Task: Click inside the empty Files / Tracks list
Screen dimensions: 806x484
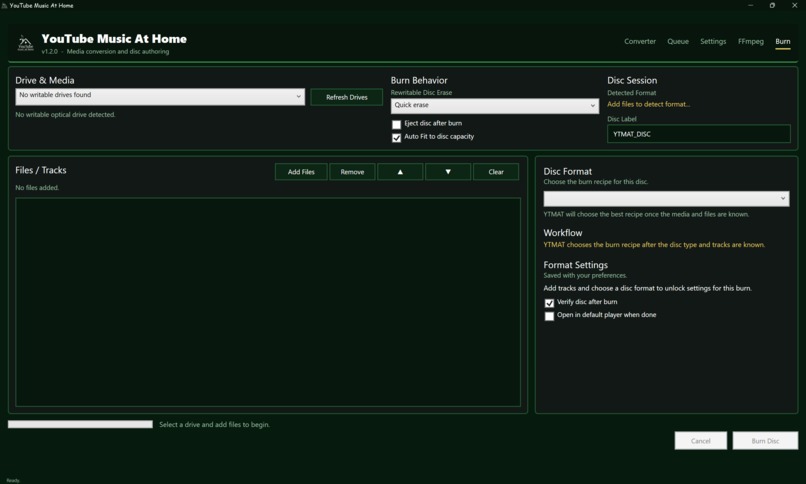Action: coord(268,302)
